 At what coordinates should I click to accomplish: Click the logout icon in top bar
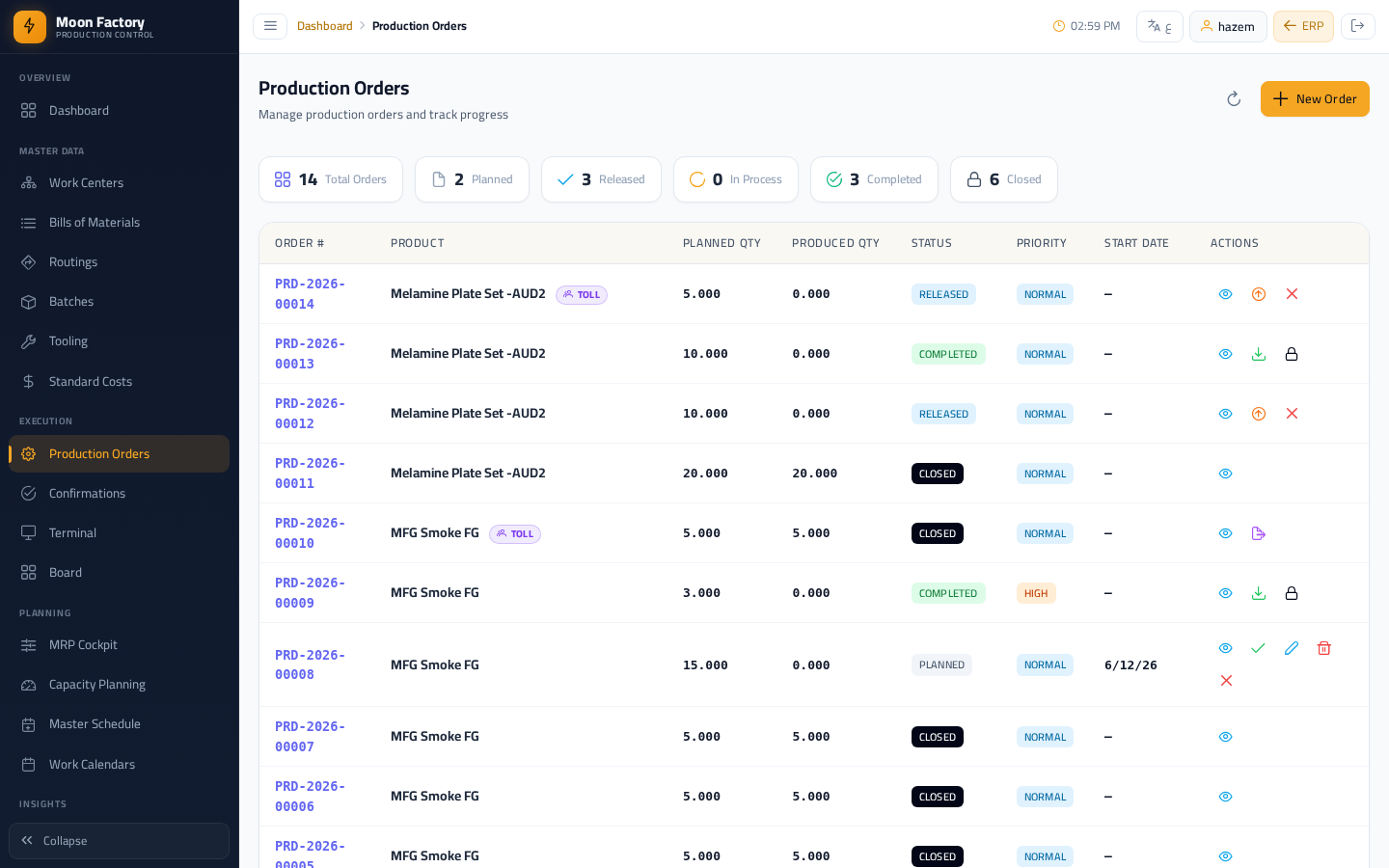click(x=1357, y=26)
